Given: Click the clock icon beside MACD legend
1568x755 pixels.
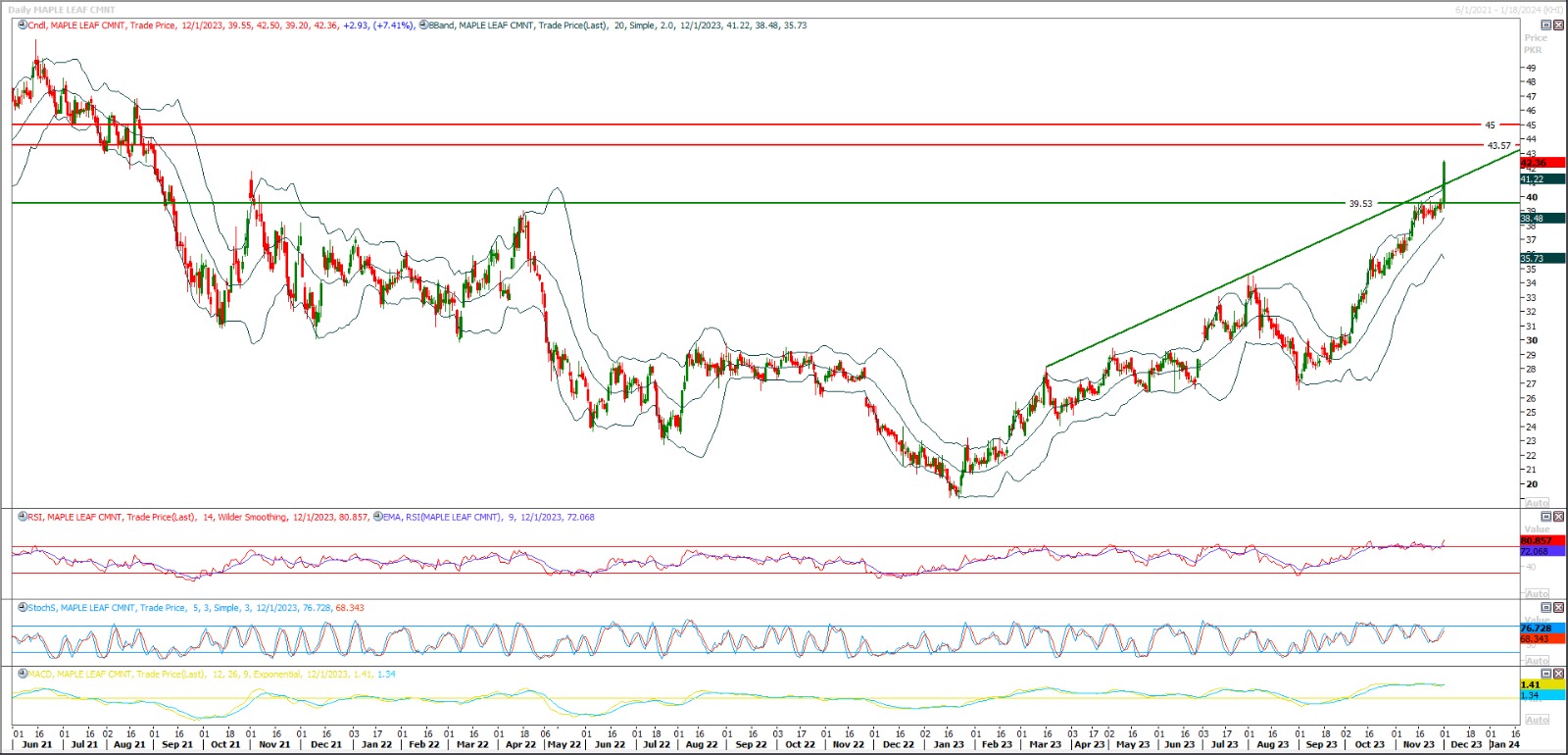Looking at the screenshot, I should (23, 675).
